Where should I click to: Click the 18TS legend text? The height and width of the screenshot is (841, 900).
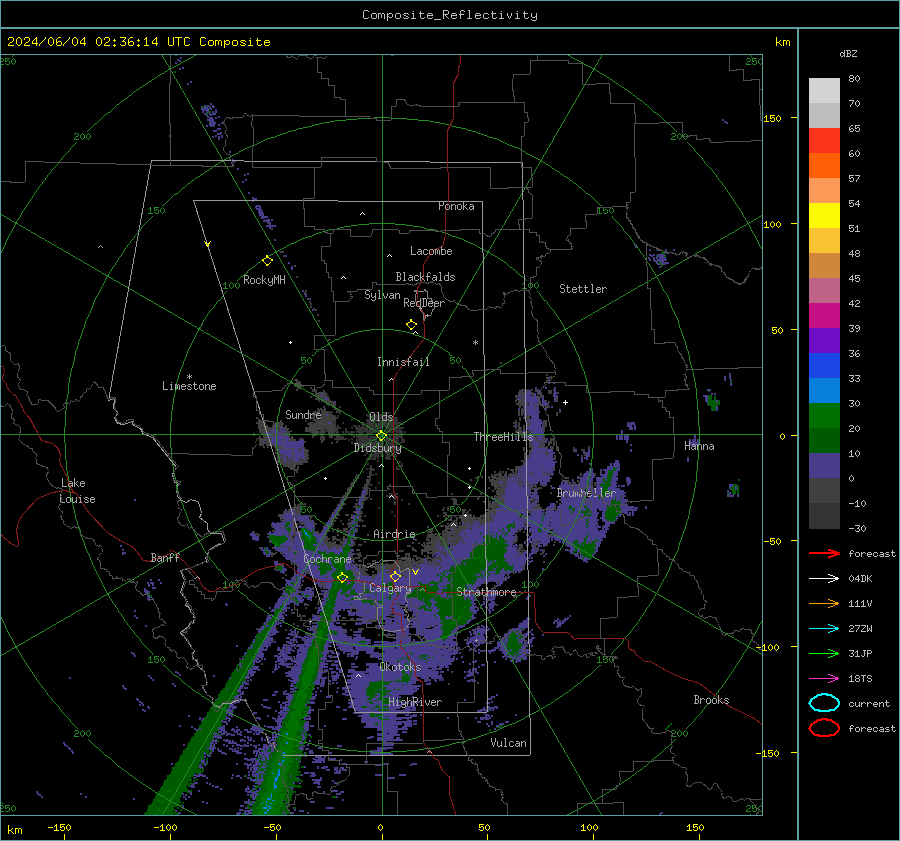click(860, 679)
